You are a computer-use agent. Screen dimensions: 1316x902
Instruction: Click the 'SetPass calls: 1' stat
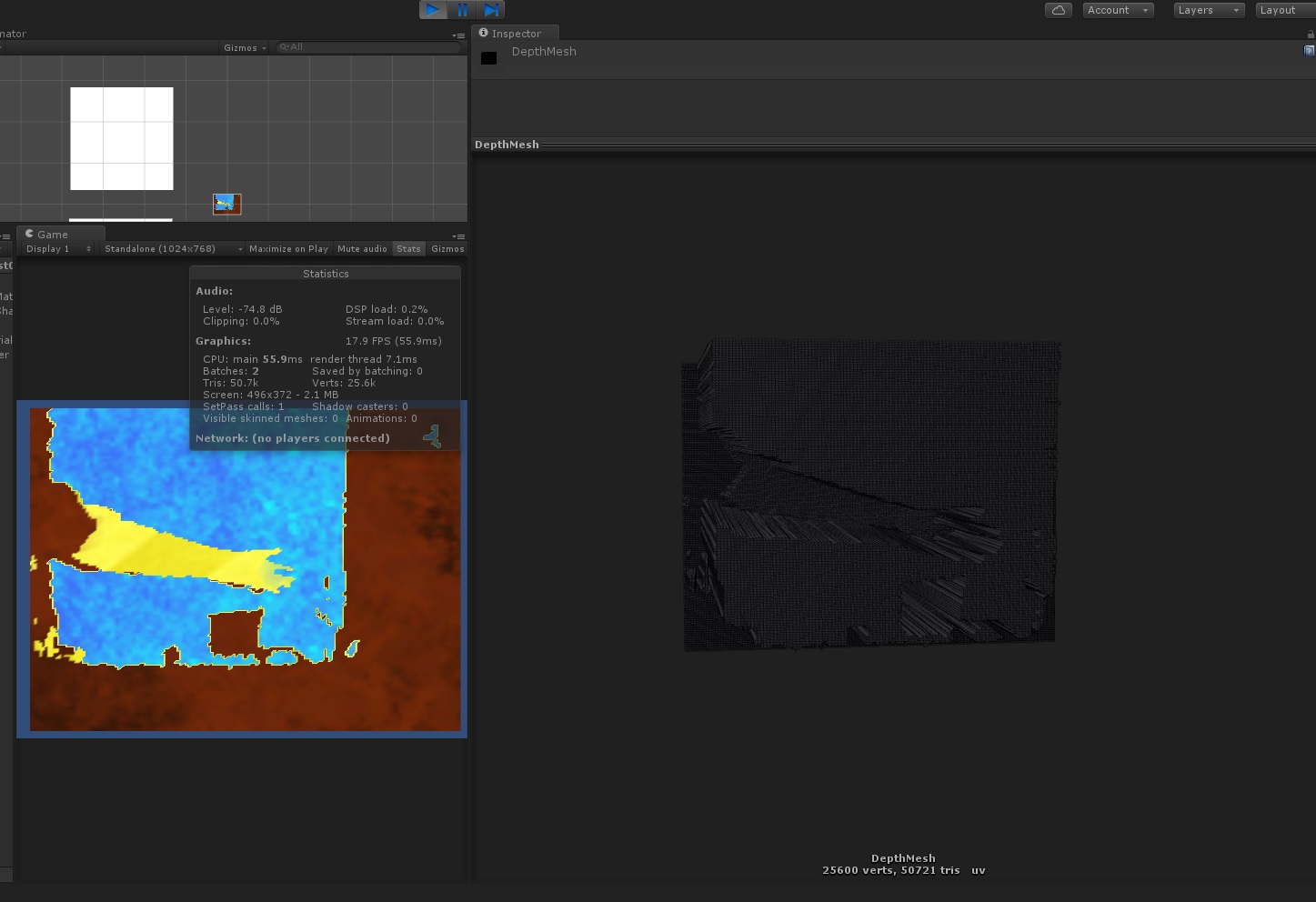244,406
